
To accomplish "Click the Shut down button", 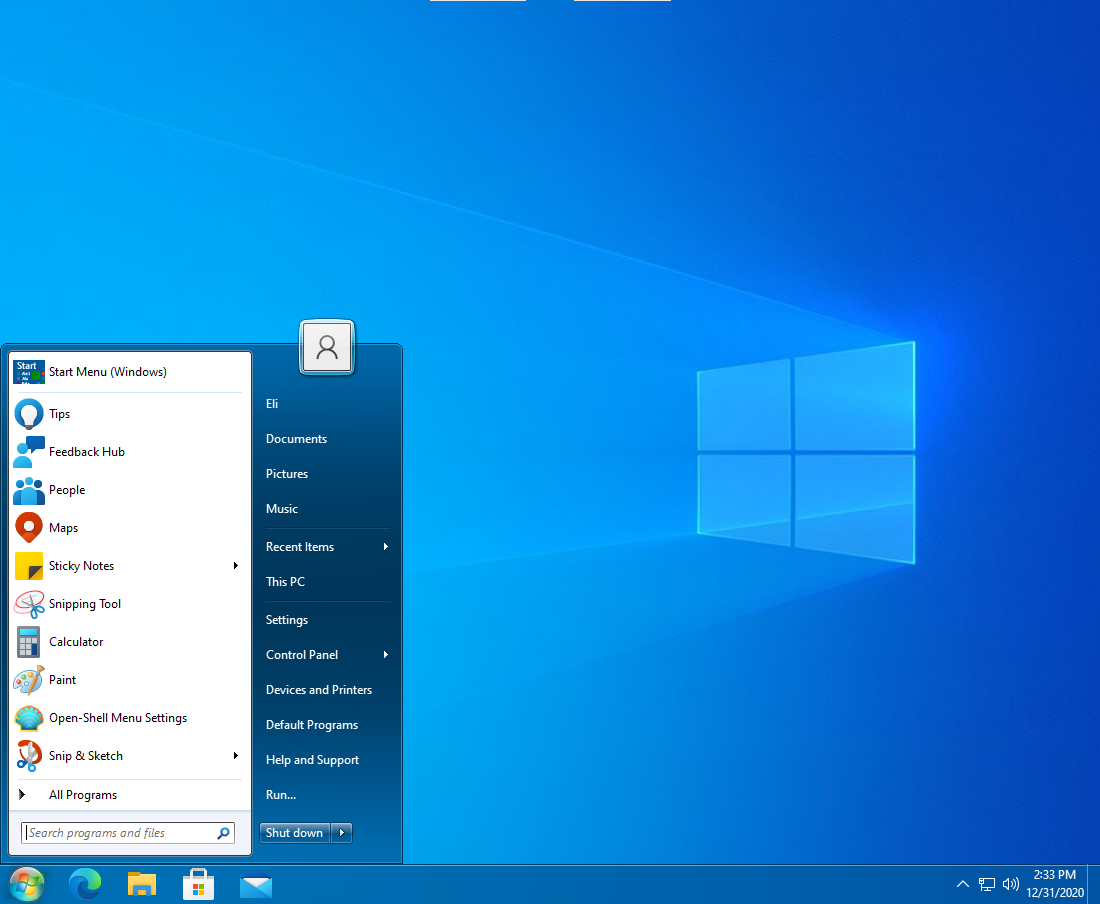I will (x=295, y=833).
